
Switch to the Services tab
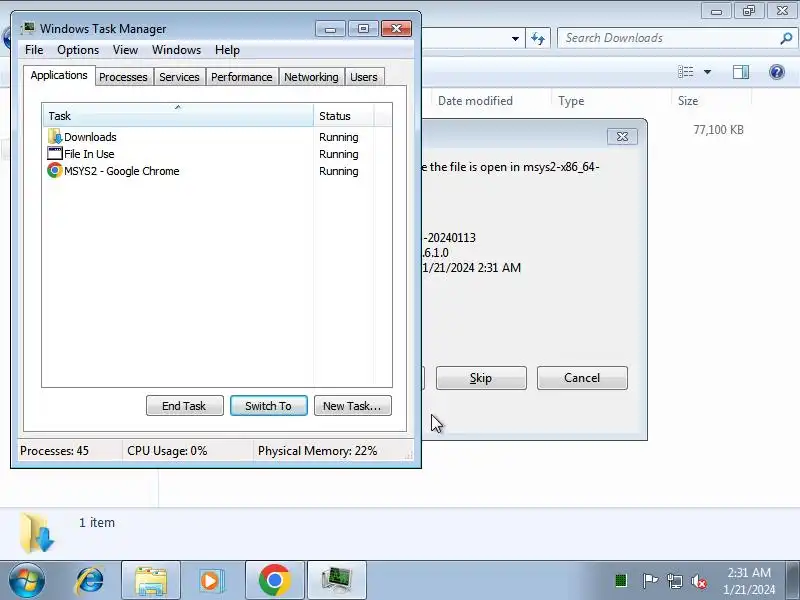coord(179,77)
